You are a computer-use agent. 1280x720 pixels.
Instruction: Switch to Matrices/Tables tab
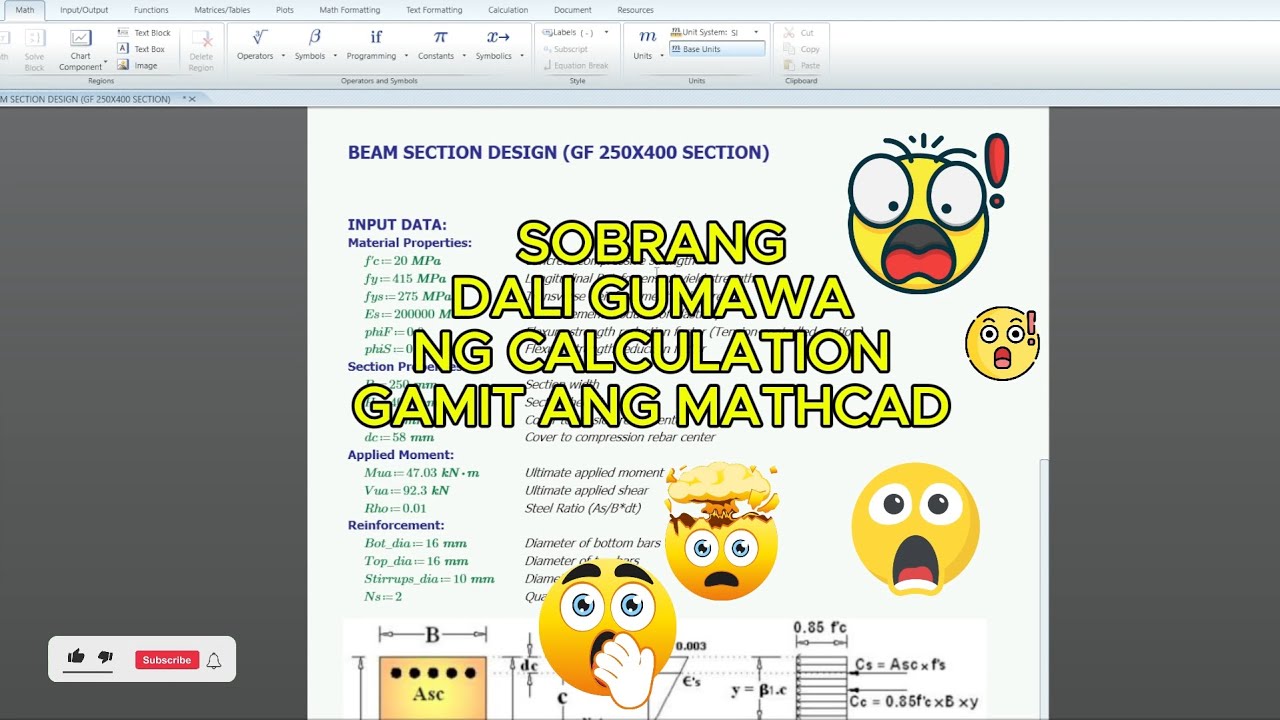click(222, 10)
